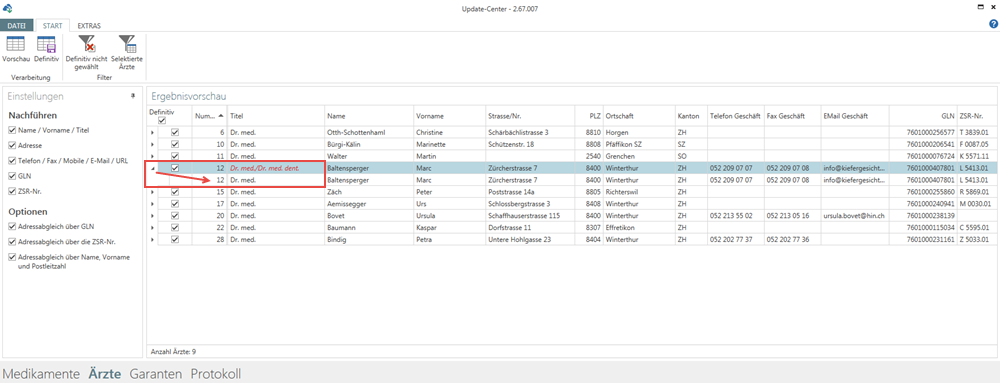Uncheck Definitiv for Bürgi-Kälin row
Screen dimensions: 1000x383
point(175,145)
